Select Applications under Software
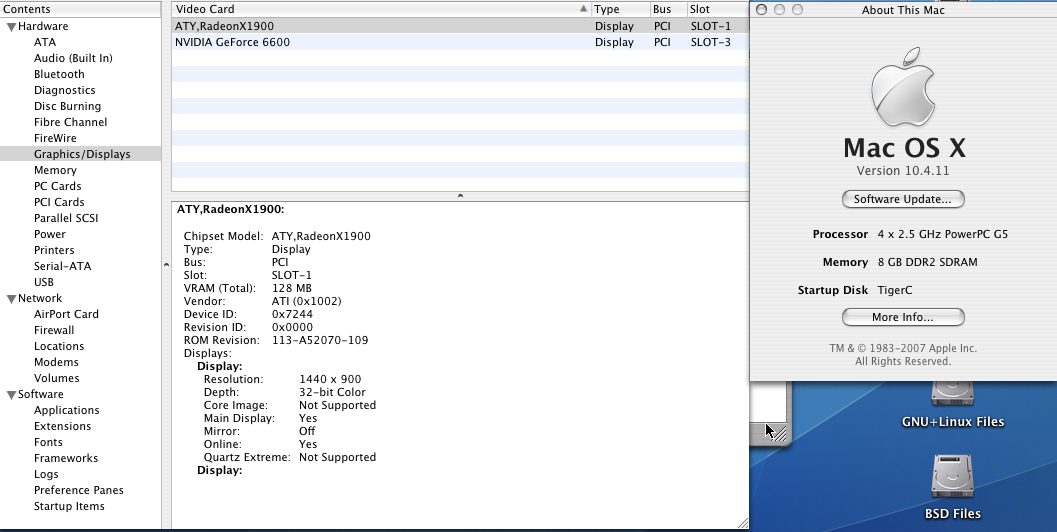This screenshot has height=532, width=1057. click(67, 410)
